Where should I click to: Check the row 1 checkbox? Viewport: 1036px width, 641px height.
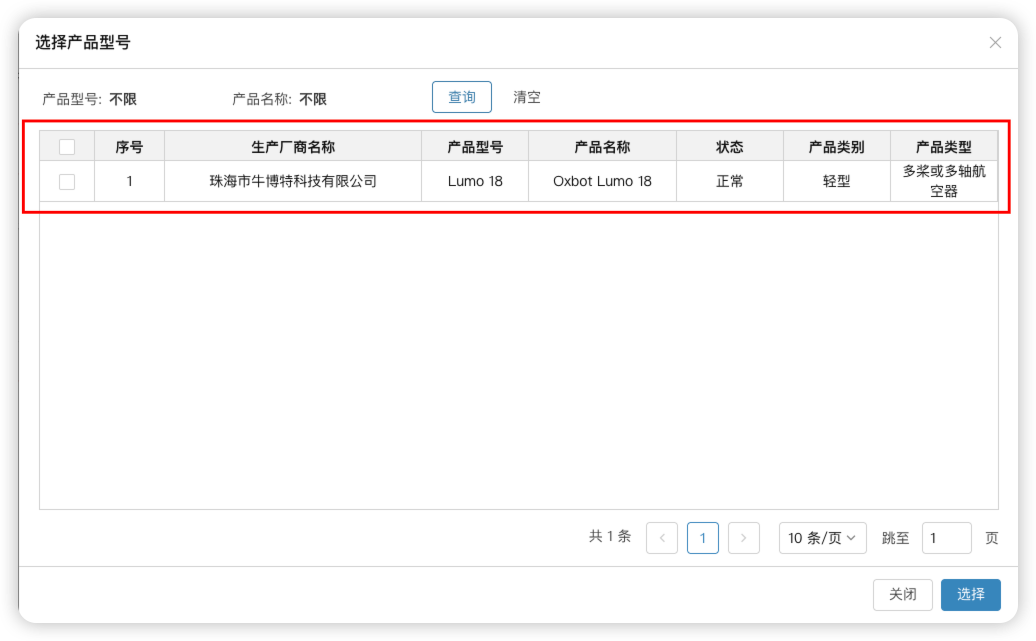(67, 182)
